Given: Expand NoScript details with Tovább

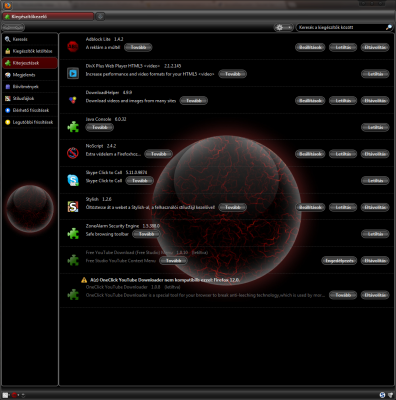Looking at the screenshot, I should point(158,154).
